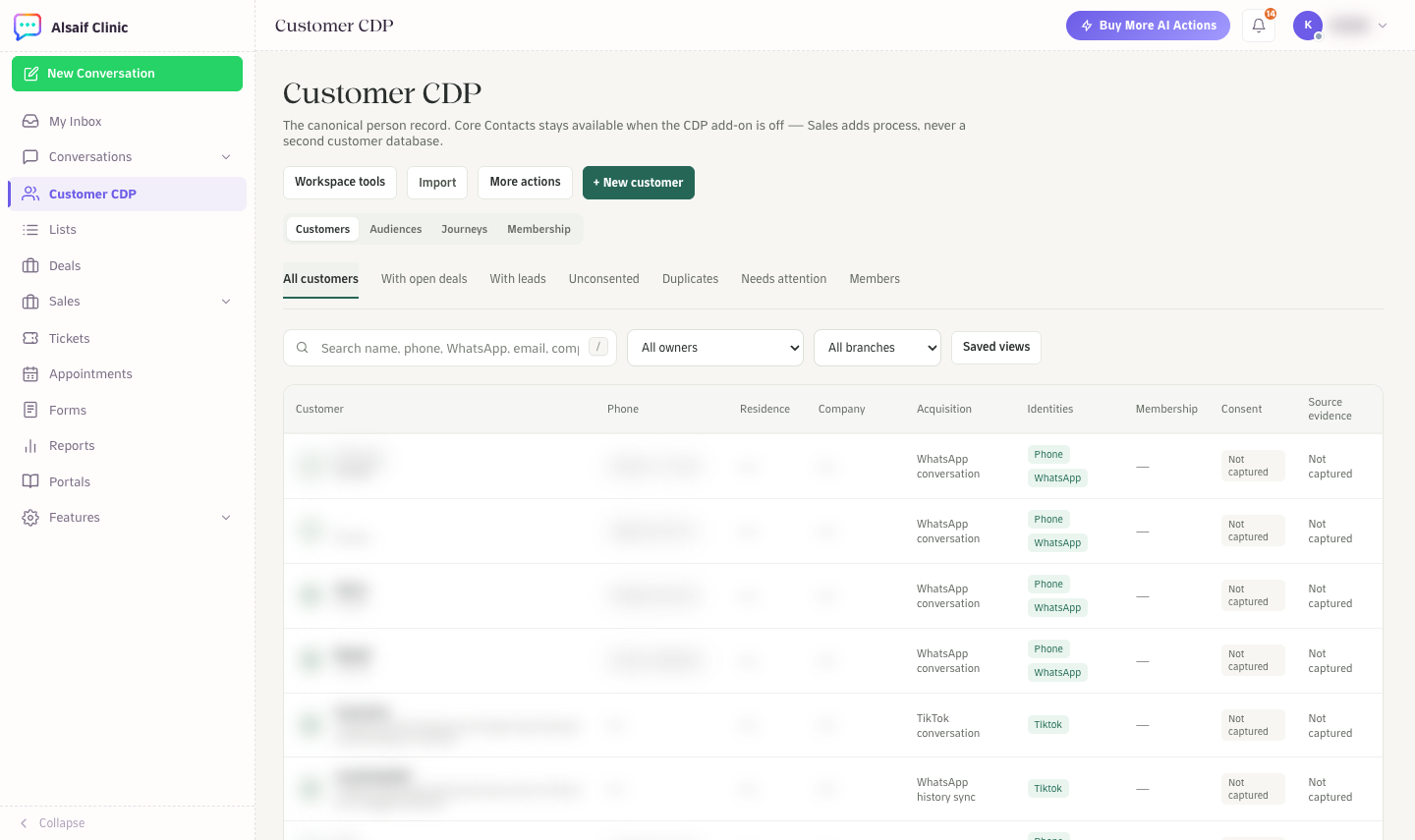Click the Forms document icon

[30, 410]
